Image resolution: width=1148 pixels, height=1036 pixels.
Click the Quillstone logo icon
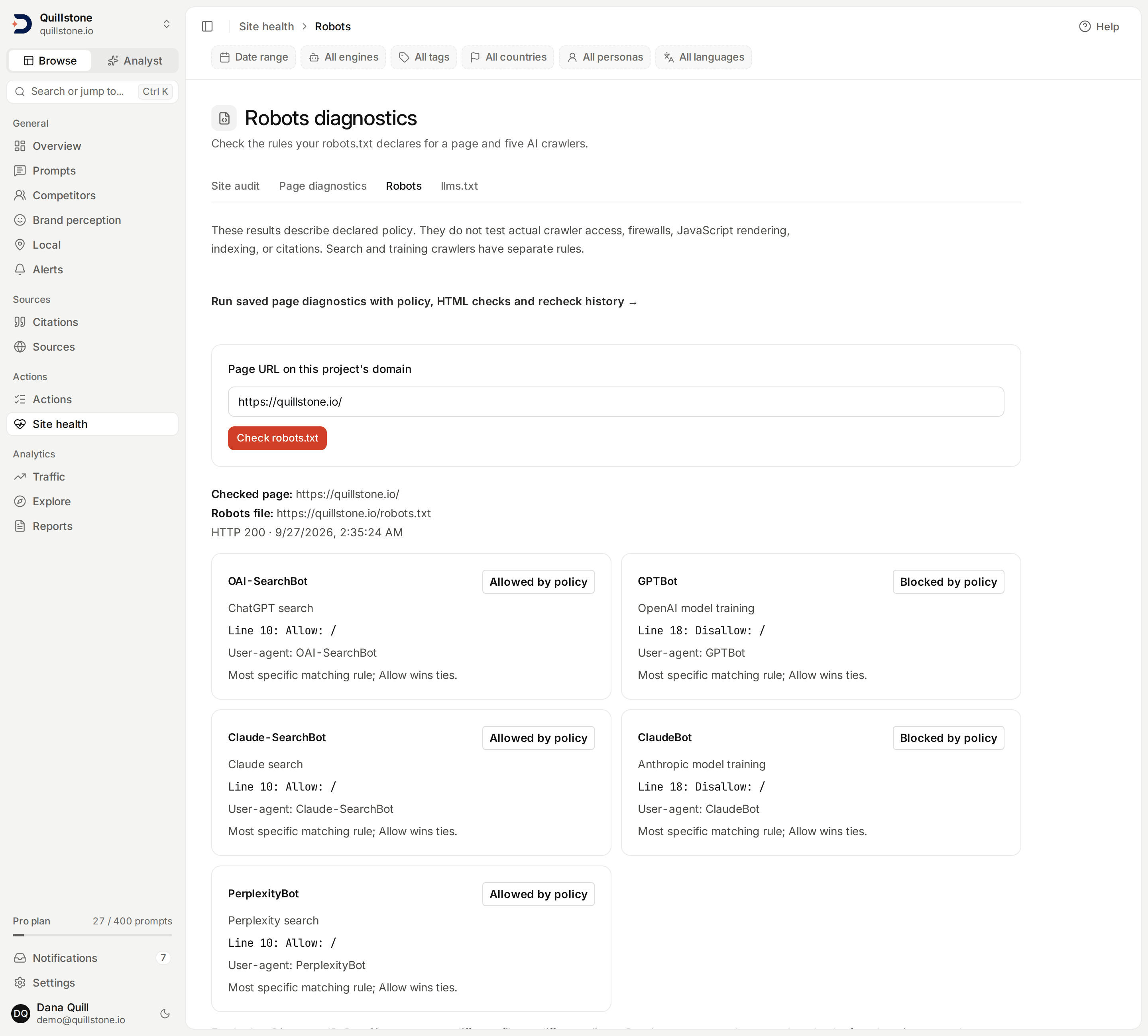pos(22,24)
